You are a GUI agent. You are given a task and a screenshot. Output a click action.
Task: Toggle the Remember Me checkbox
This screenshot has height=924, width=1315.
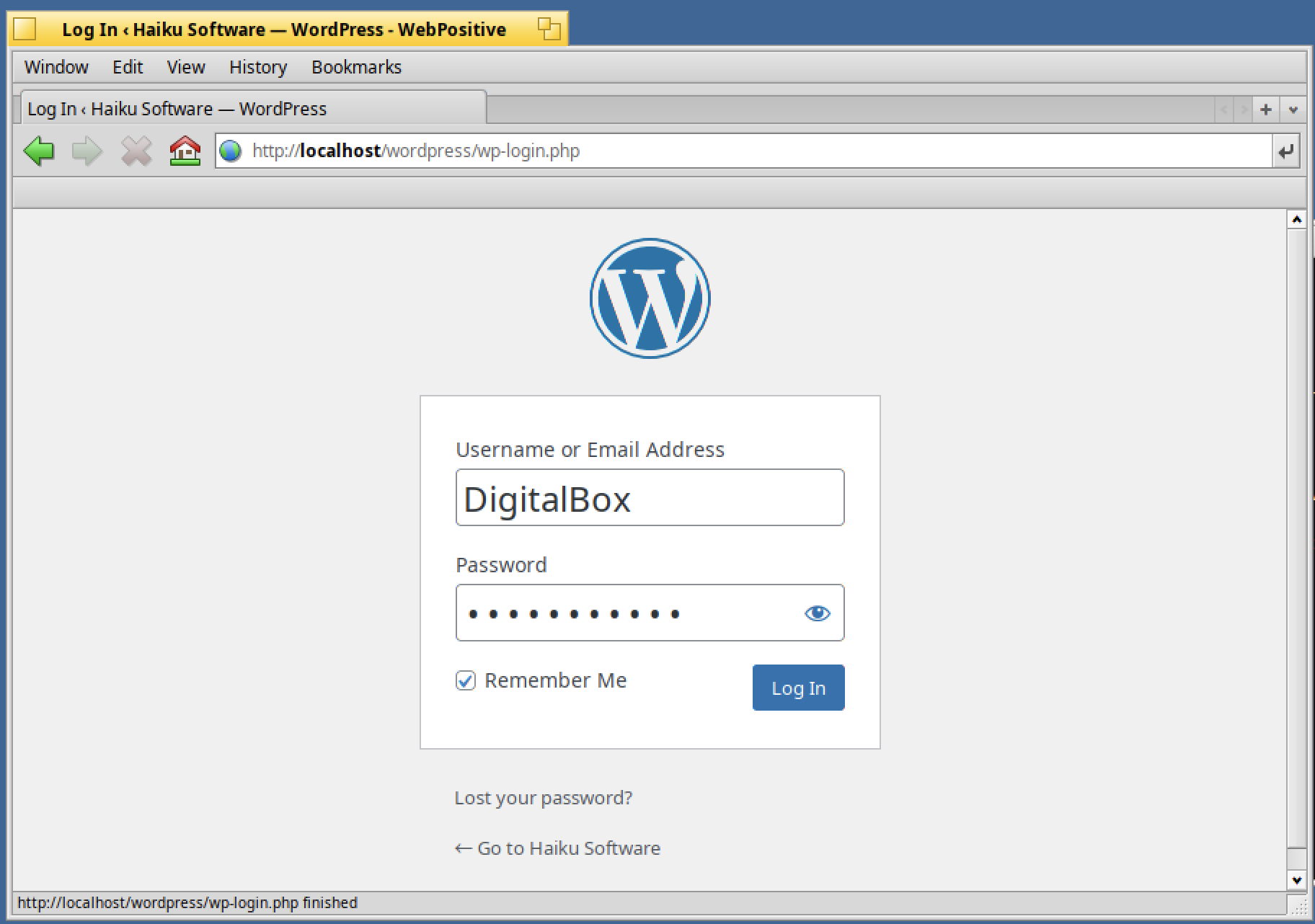(466, 680)
